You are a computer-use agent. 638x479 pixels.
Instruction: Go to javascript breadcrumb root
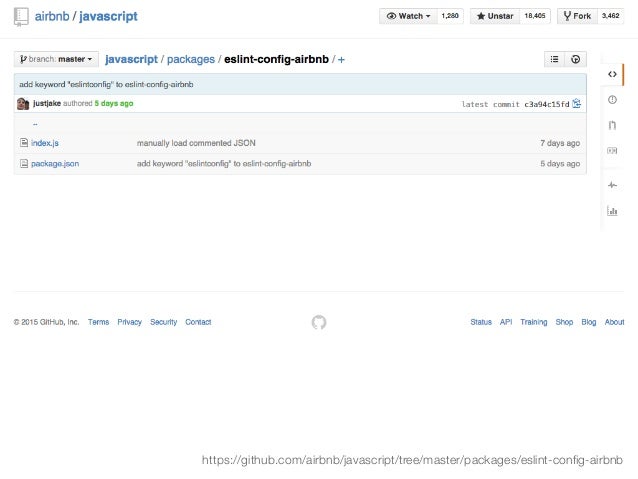point(131,59)
